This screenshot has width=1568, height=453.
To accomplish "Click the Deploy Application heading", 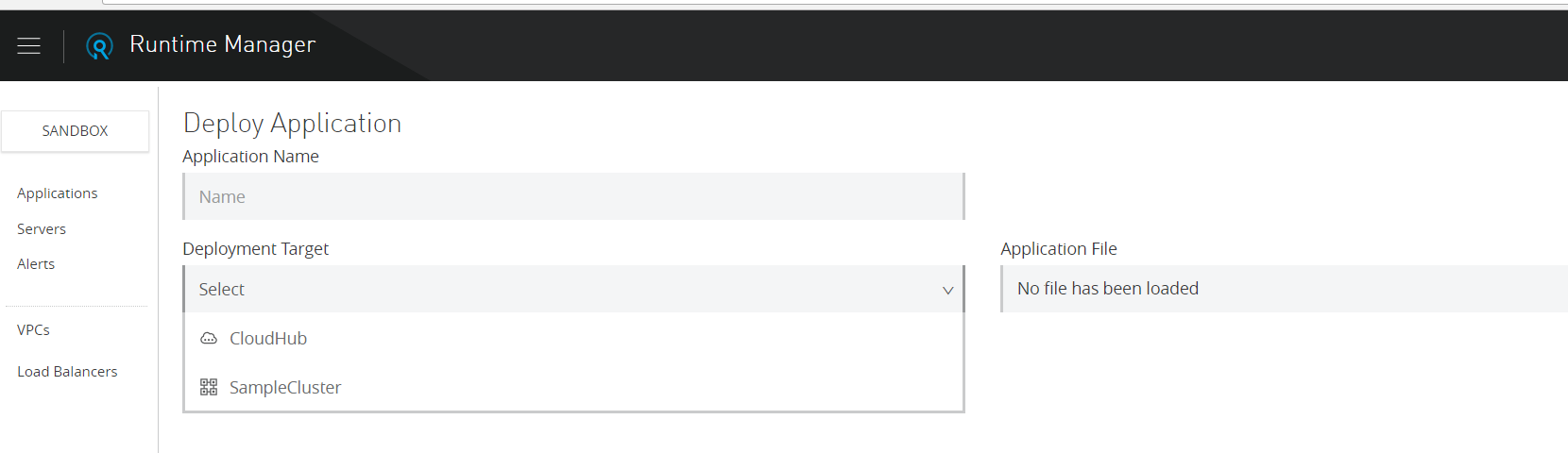I will [292, 123].
